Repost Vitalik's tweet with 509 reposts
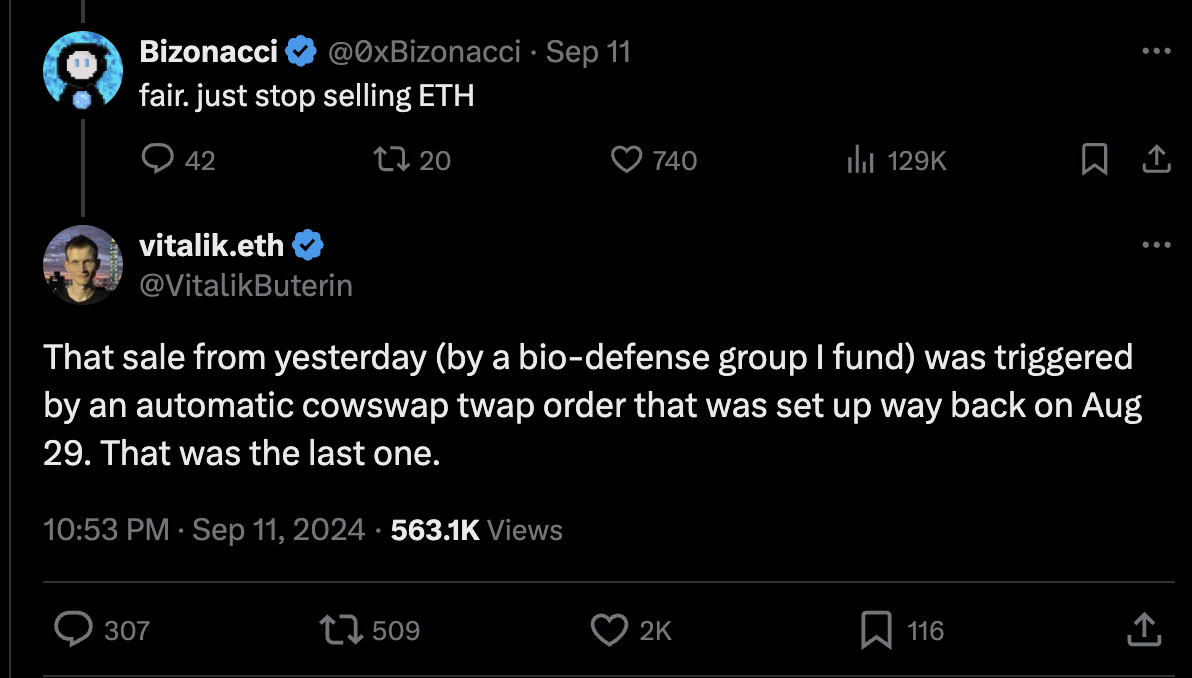This screenshot has width=1192, height=678. coord(339,629)
